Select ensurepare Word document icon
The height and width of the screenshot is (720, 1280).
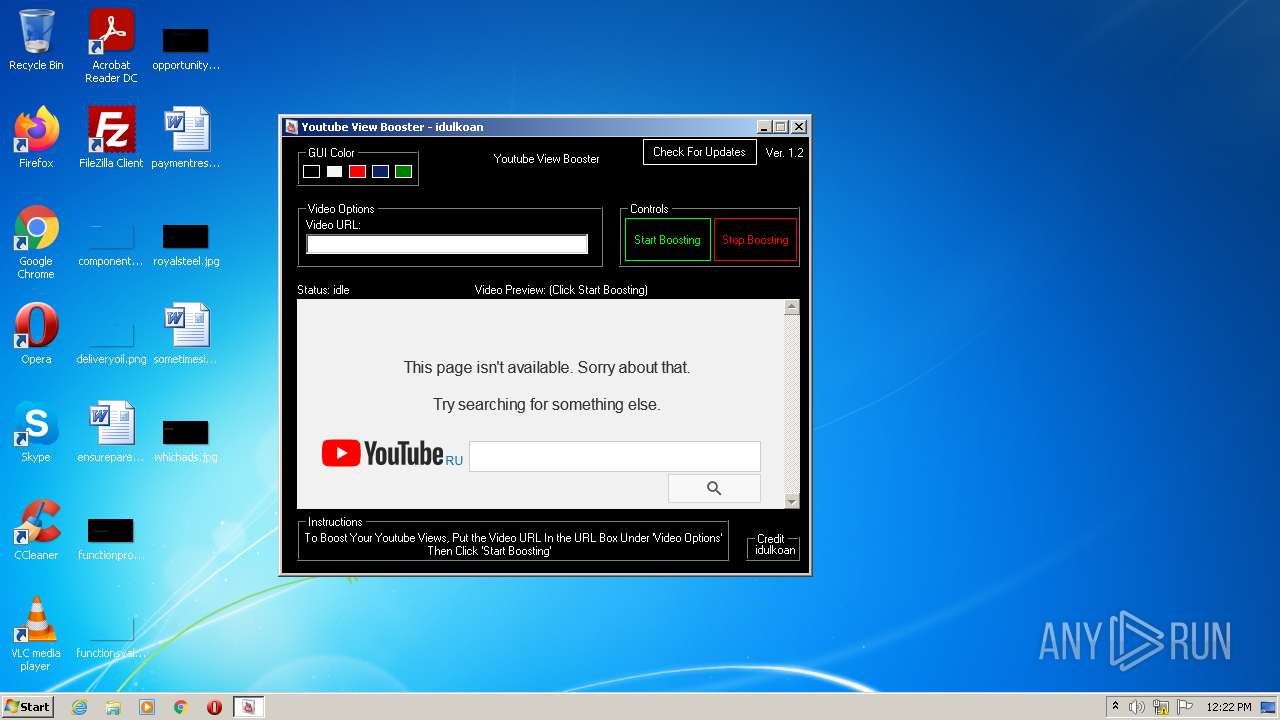(111, 431)
